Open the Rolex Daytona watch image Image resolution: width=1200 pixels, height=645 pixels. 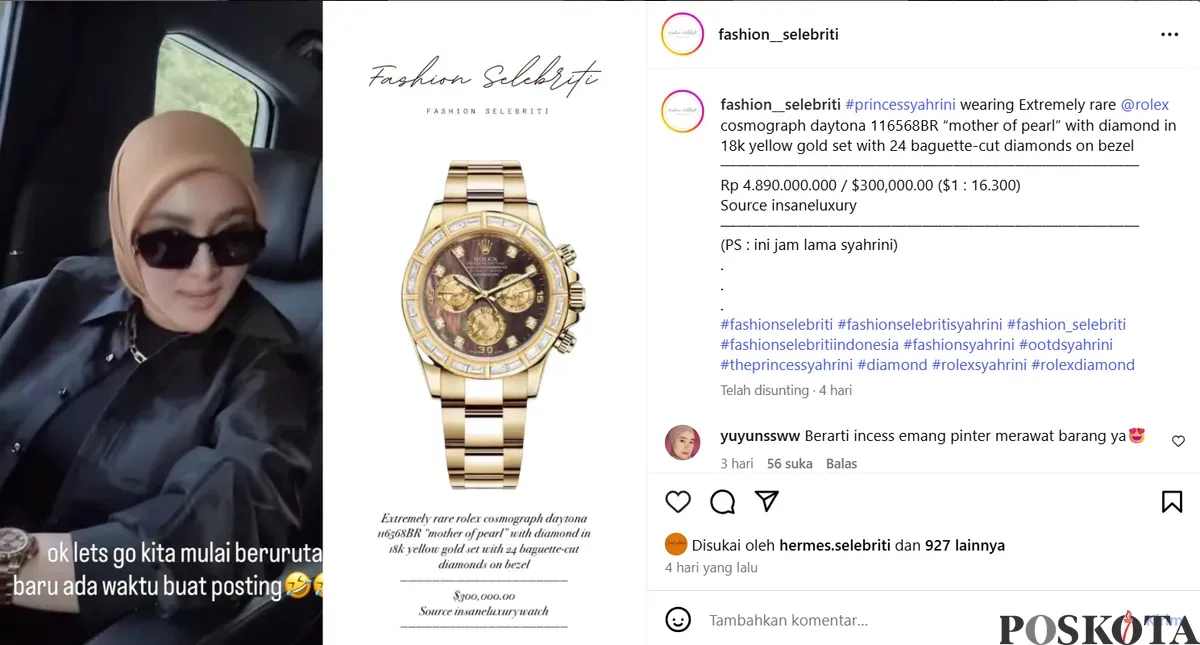pos(484,322)
